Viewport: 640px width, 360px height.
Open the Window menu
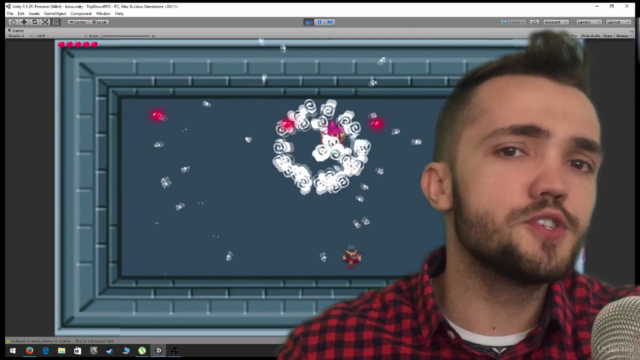click(103, 13)
